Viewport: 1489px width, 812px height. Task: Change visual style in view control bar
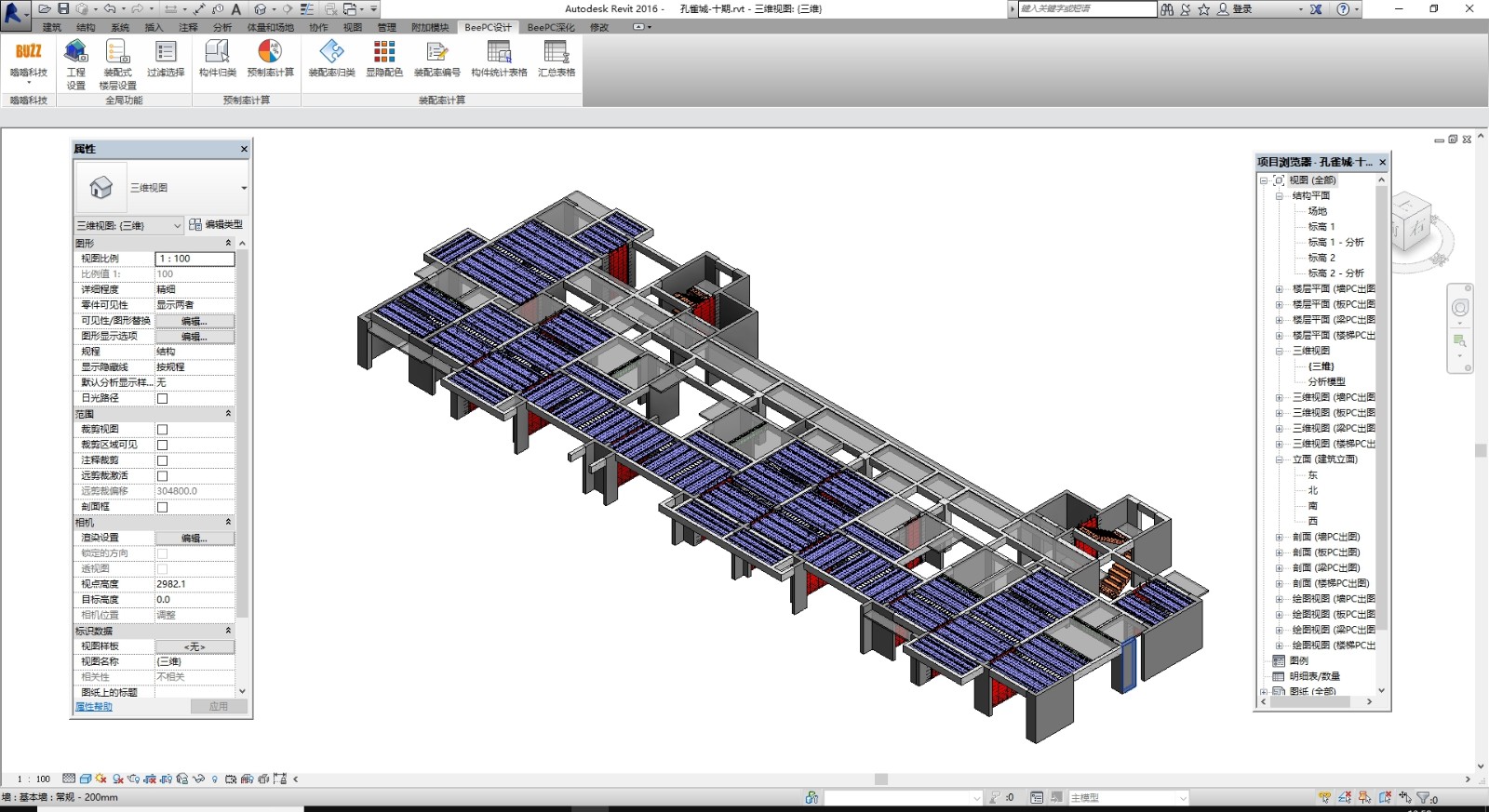(86, 779)
